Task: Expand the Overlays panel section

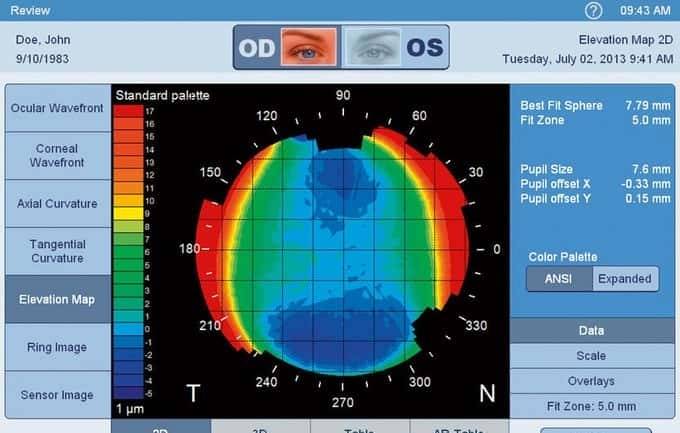Action: tap(592, 381)
